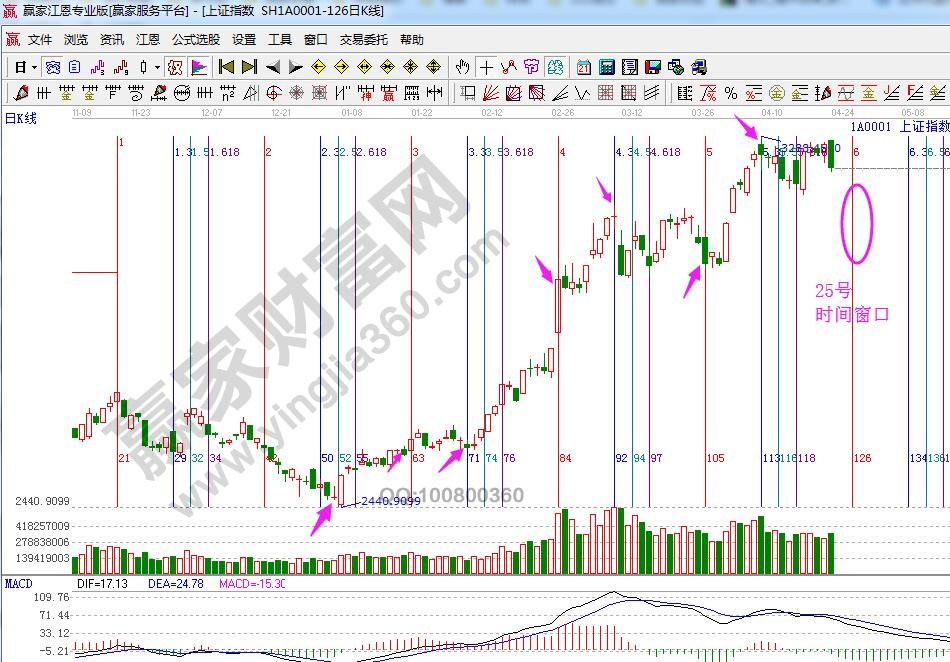Open the 文件 menu
950x662 pixels.
(39, 40)
